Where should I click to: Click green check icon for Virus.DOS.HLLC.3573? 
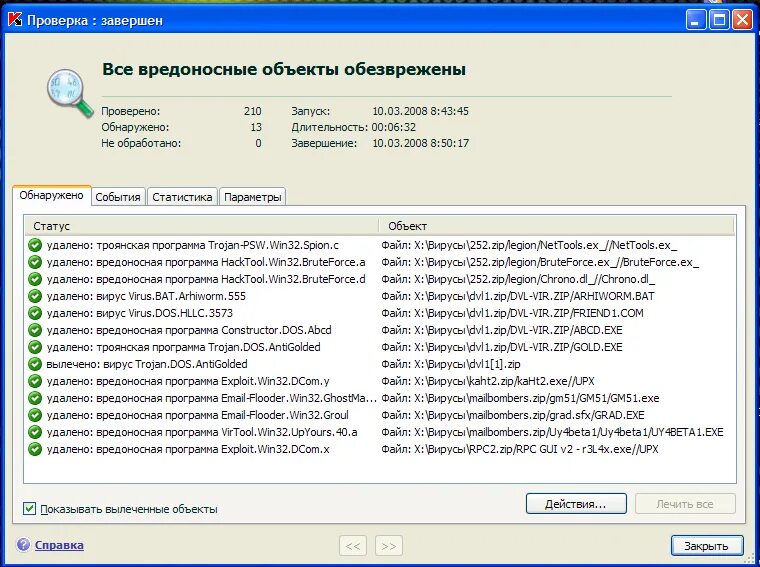pos(35,313)
